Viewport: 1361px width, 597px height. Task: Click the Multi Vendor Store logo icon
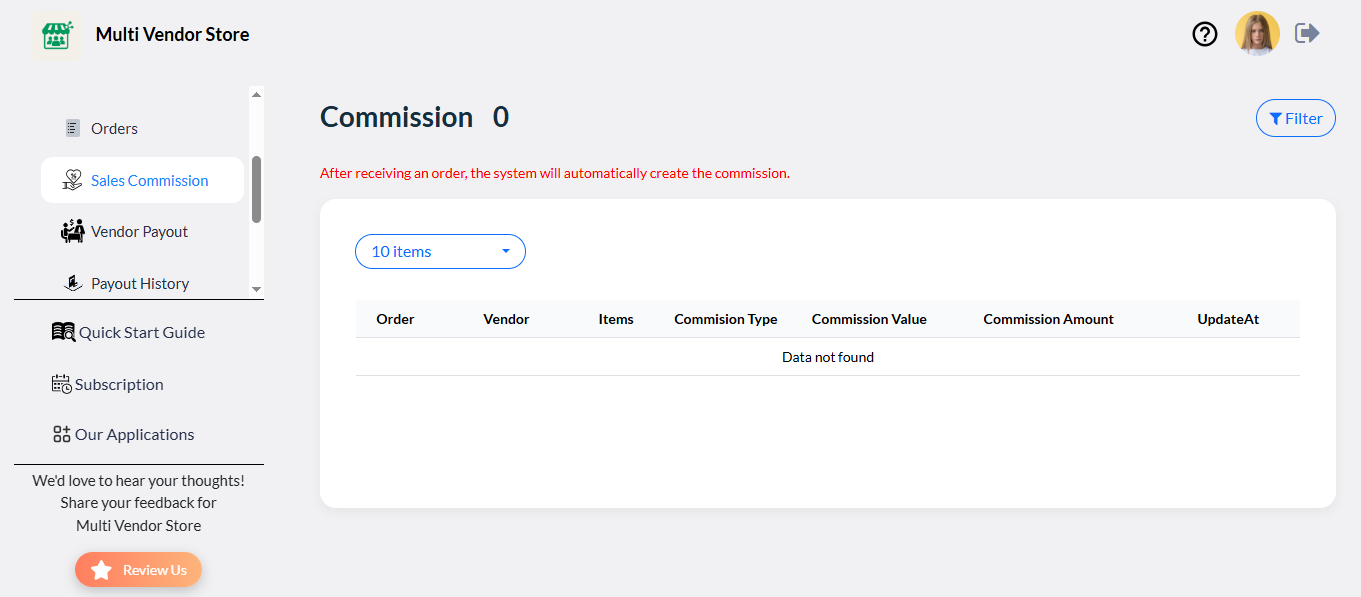point(57,36)
